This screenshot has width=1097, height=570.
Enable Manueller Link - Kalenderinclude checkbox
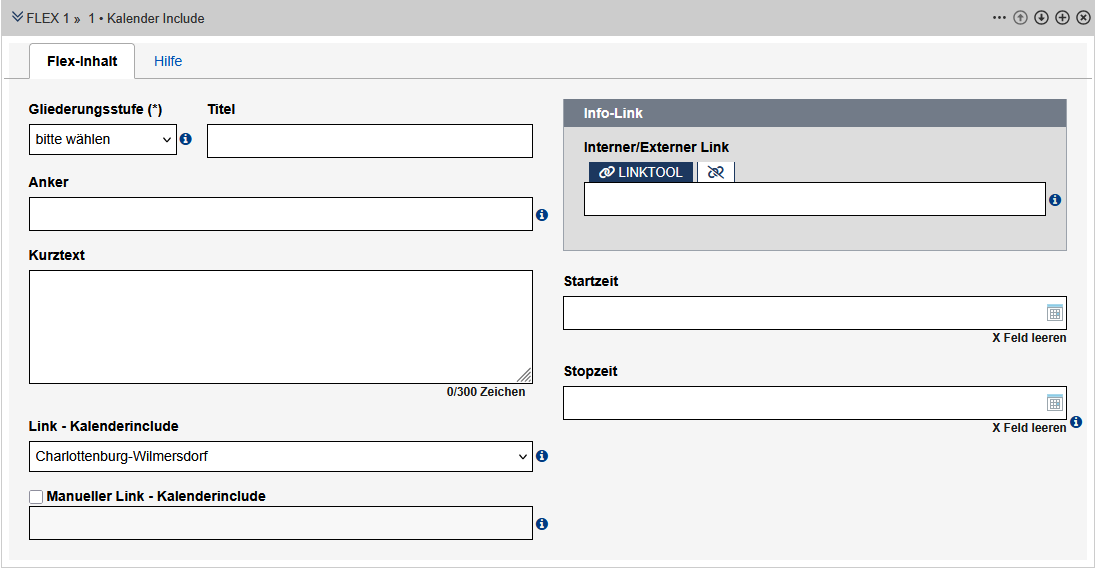tap(37, 496)
